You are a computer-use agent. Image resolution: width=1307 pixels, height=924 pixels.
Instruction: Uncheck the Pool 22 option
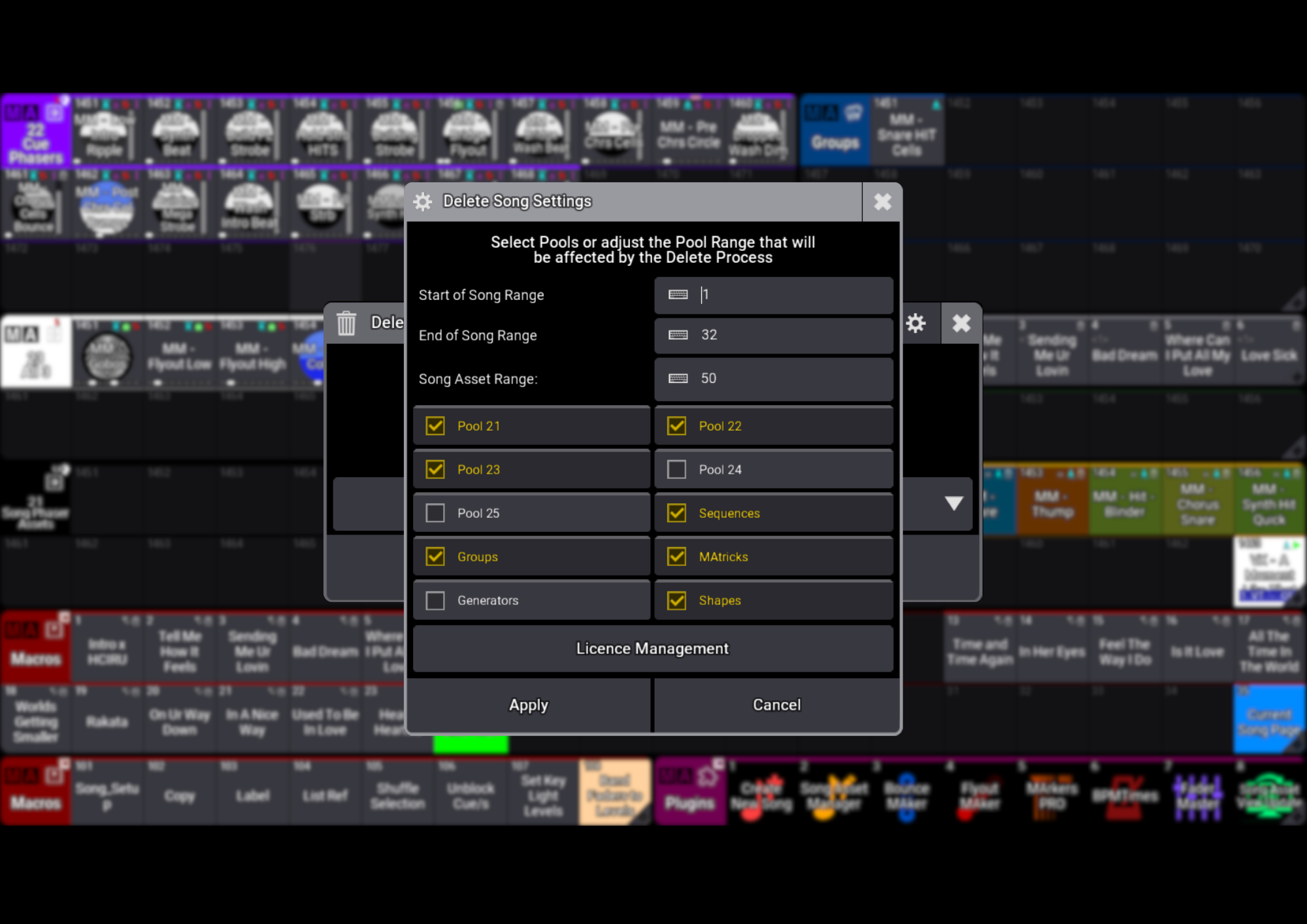(x=676, y=426)
